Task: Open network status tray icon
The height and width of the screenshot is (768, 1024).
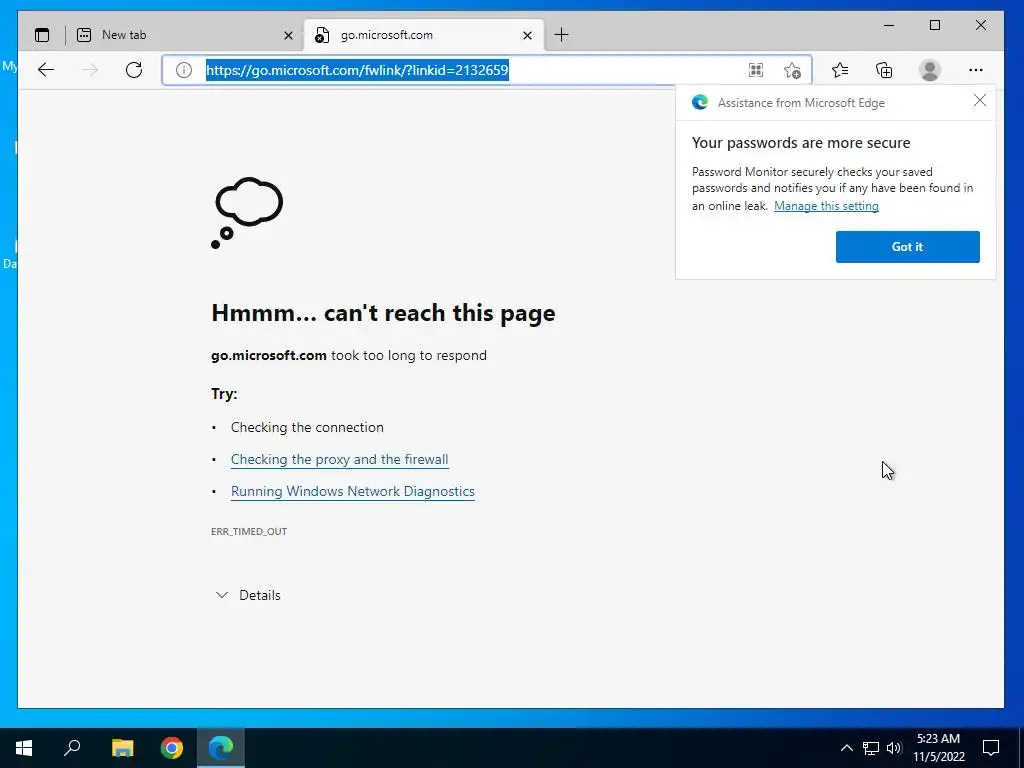Action: [x=871, y=748]
